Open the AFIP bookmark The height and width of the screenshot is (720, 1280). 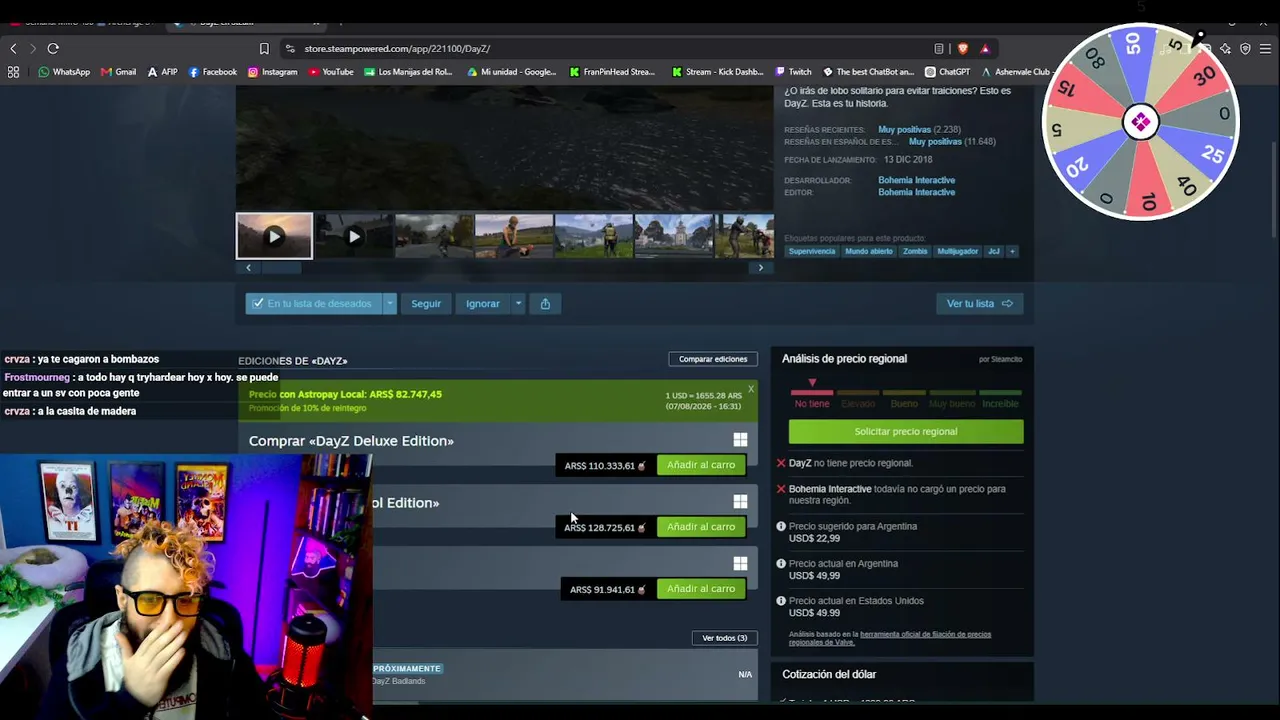162,72
